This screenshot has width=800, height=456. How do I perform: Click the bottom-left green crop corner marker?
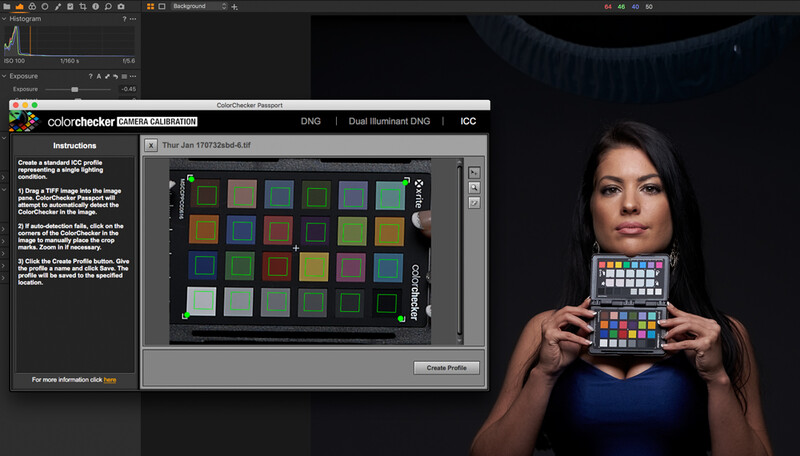tap(186, 315)
